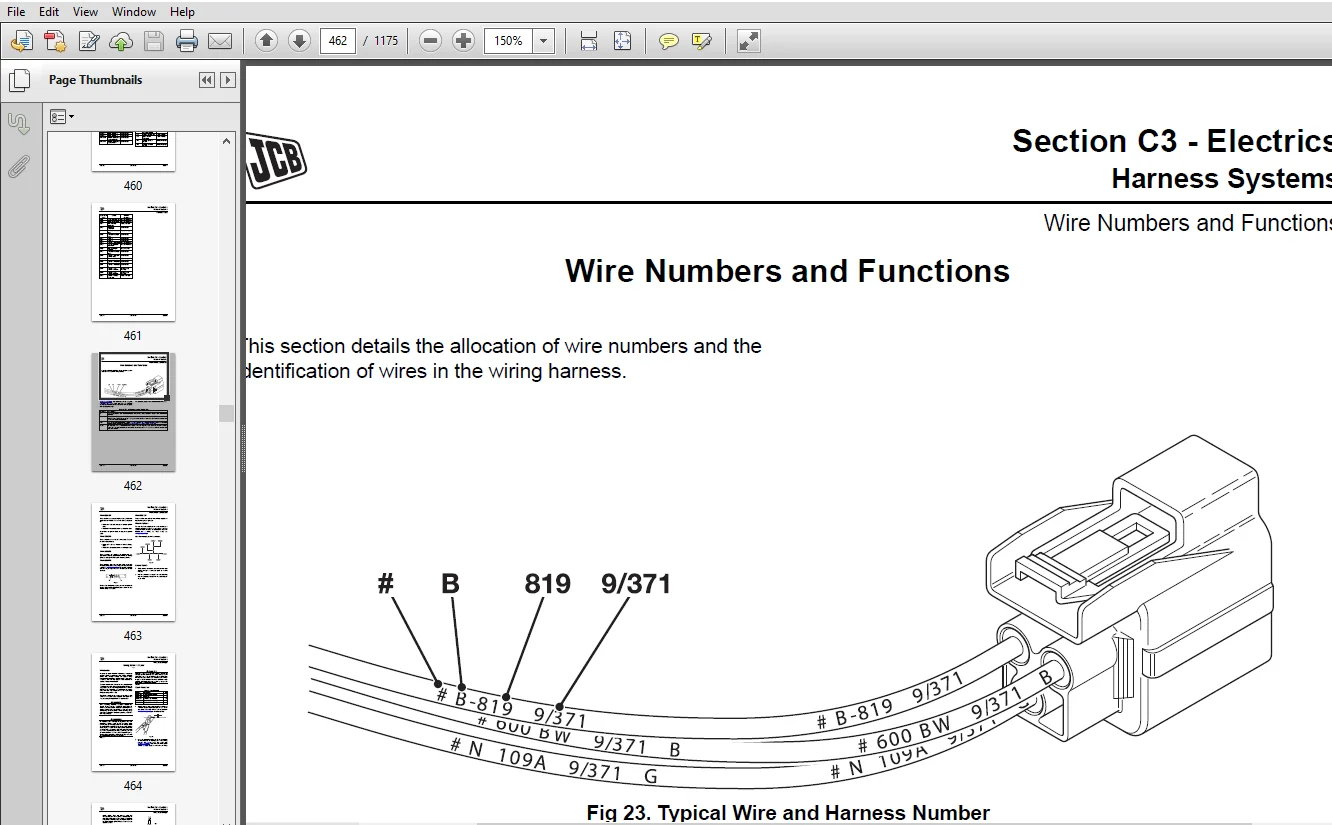Click the bold '819' label above the diagram
1332x825 pixels.
pyautogui.click(x=548, y=583)
